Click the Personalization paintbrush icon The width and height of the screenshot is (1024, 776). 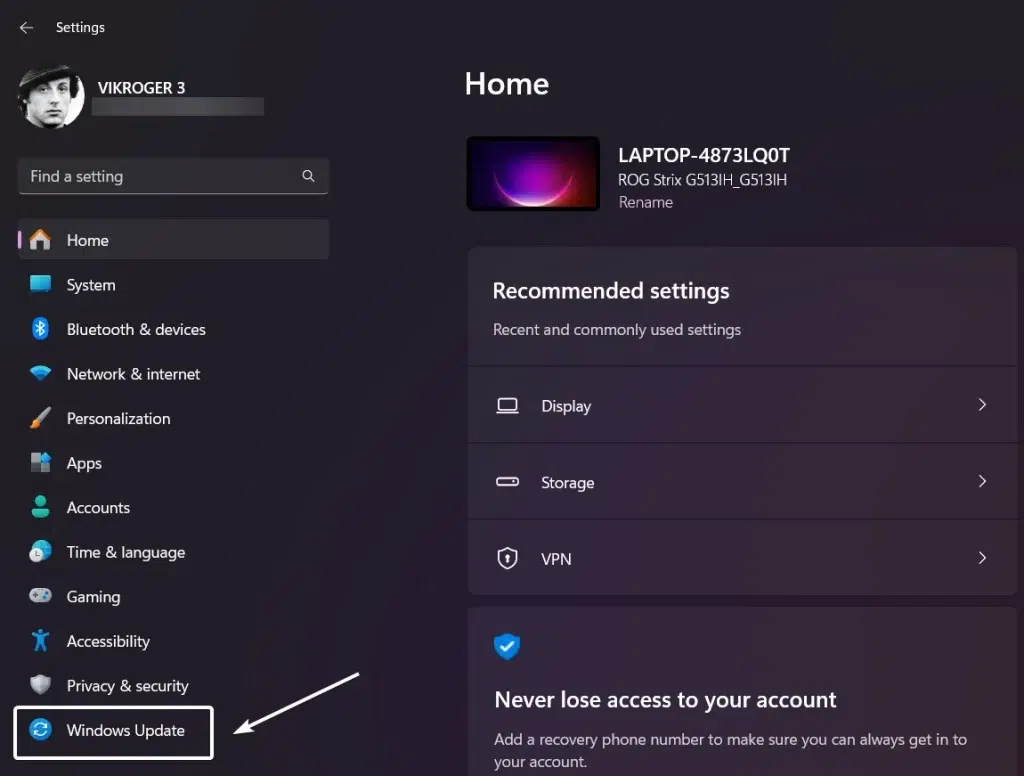[40, 418]
